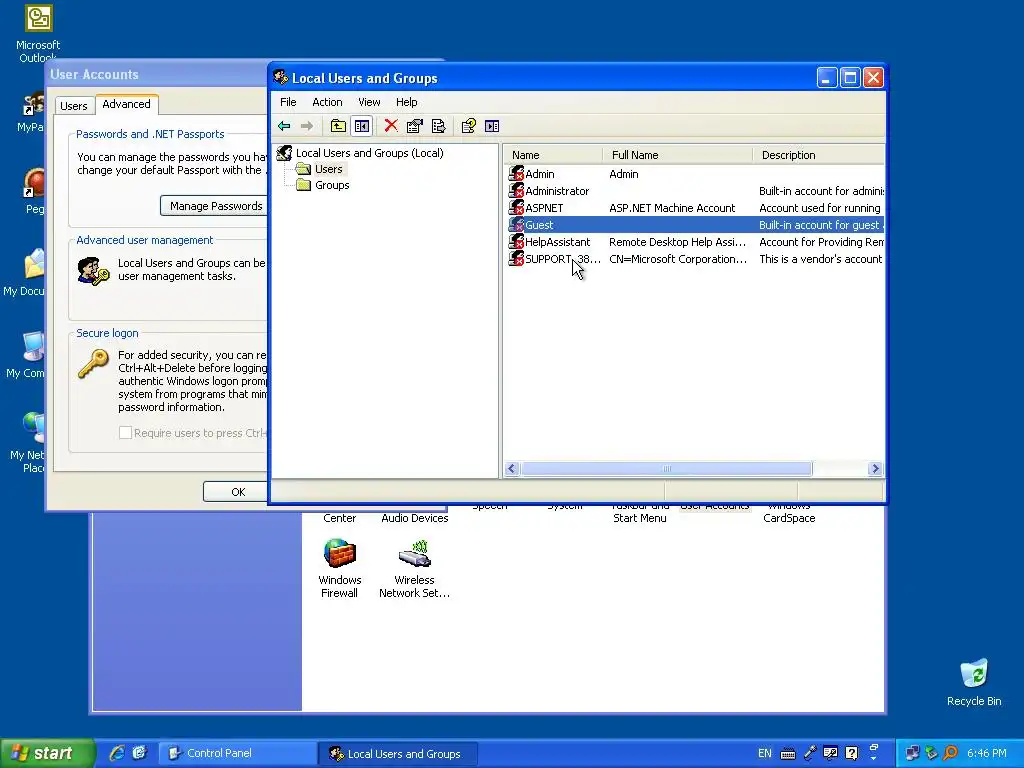The width and height of the screenshot is (1024, 768).
Task: Click the Manage Passwords button
Action: 215,206
